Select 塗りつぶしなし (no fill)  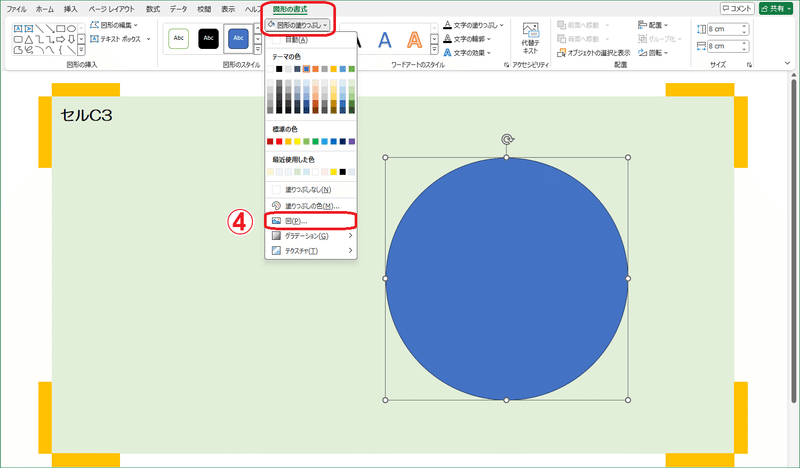click(x=311, y=189)
